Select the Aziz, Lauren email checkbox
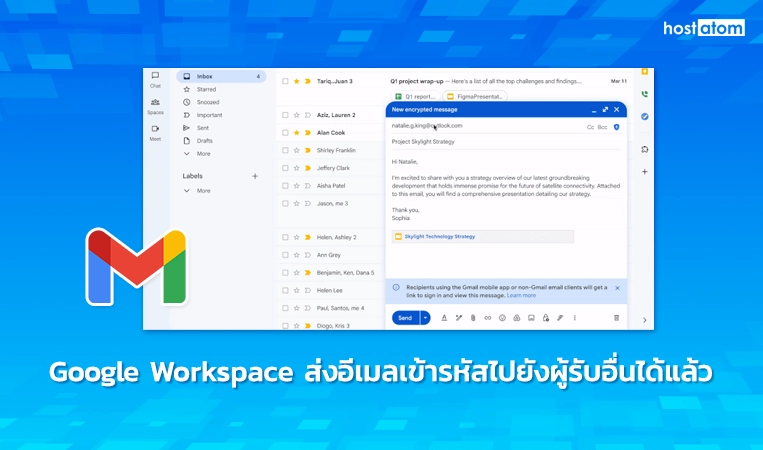Image resolution: width=763 pixels, height=450 pixels. coord(285,115)
